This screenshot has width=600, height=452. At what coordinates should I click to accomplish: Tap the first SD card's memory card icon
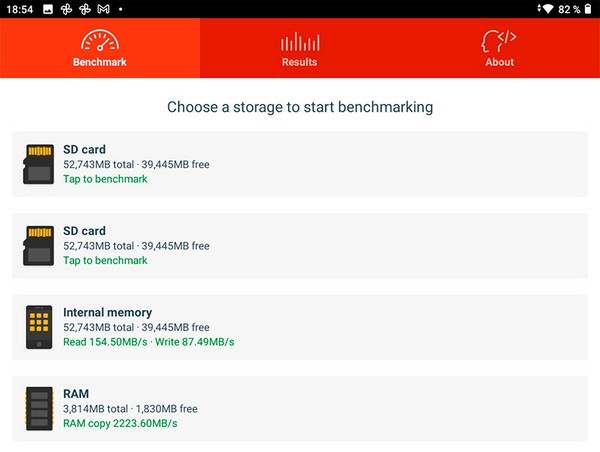[x=38, y=164]
